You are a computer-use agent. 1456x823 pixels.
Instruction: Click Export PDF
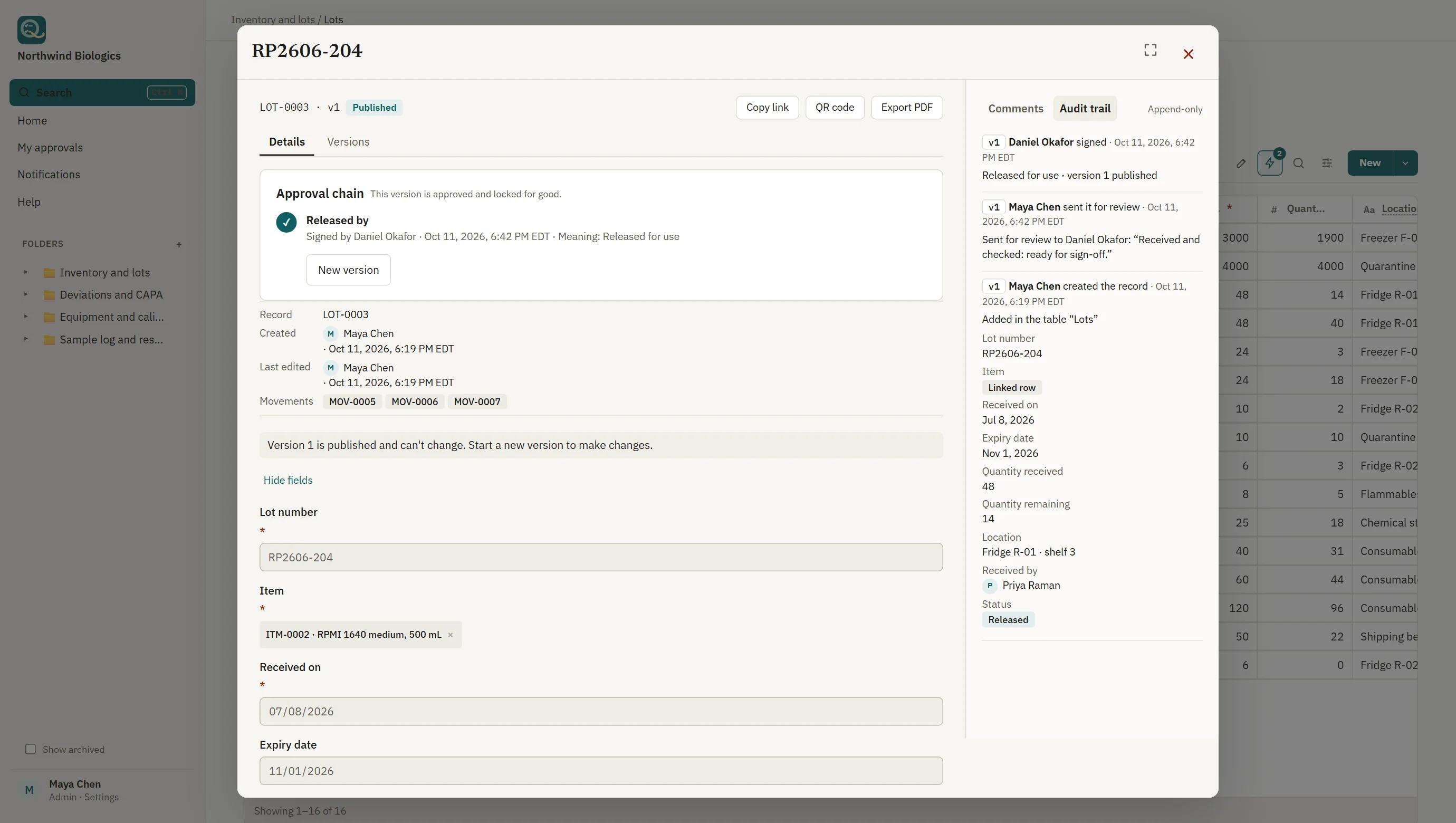pyautogui.click(x=907, y=108)
